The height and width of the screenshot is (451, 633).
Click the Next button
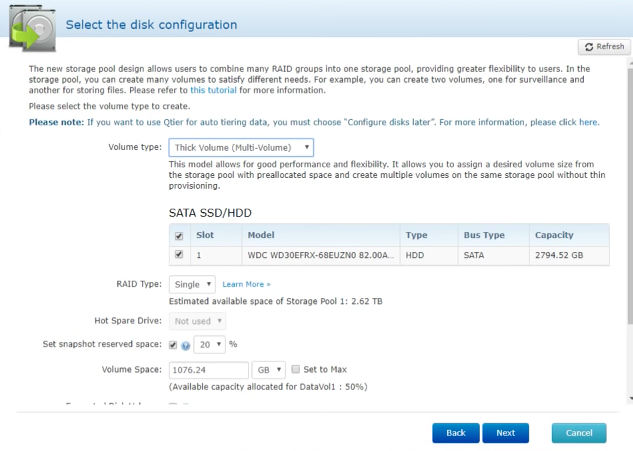[505, 433]
